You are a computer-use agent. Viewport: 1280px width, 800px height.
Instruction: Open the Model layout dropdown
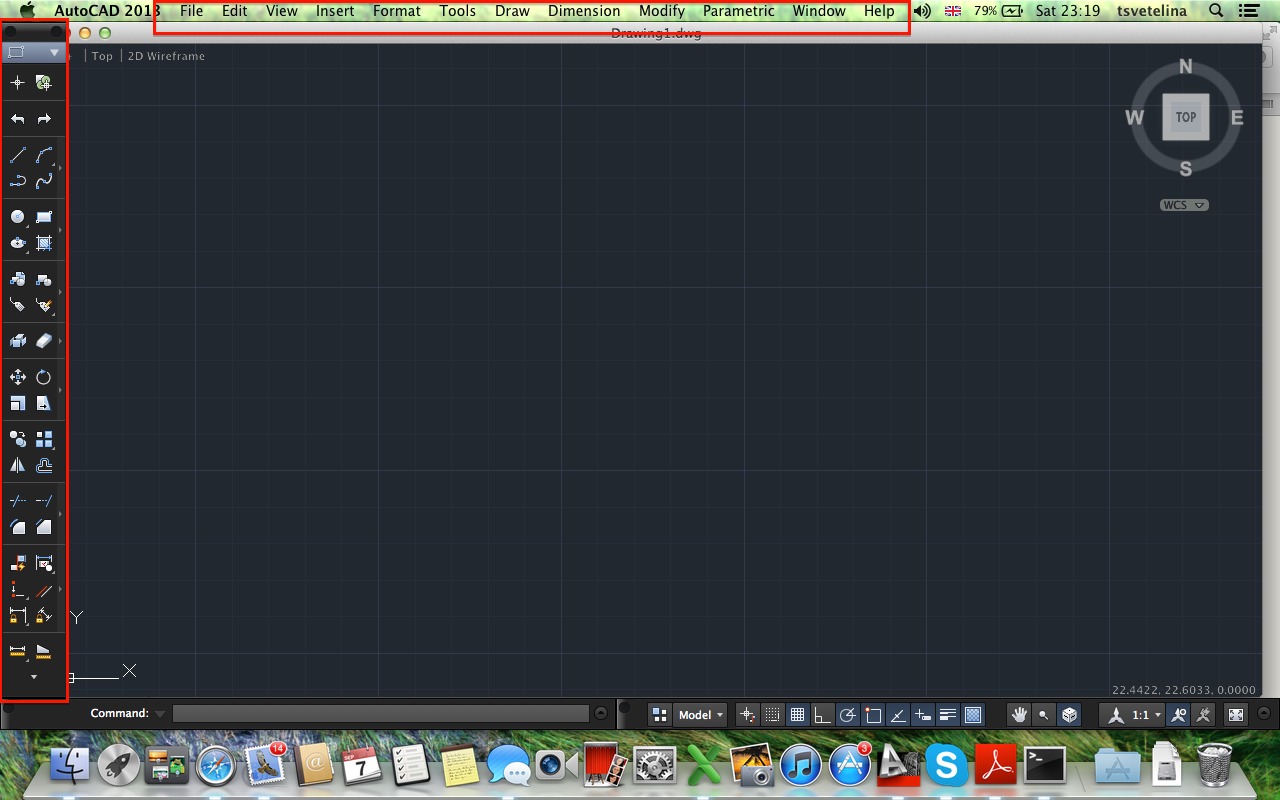pos(700,714)
